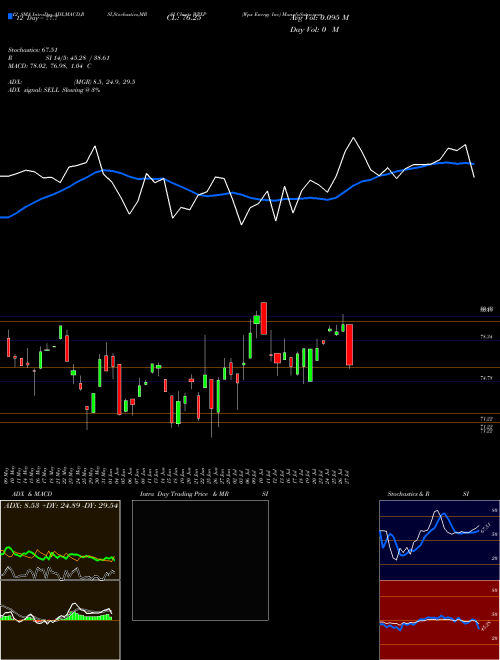Open the MACD histogram mini chart
Viewport: 500px width, 660px height.
pyautogui.click(x=60, y=620)
